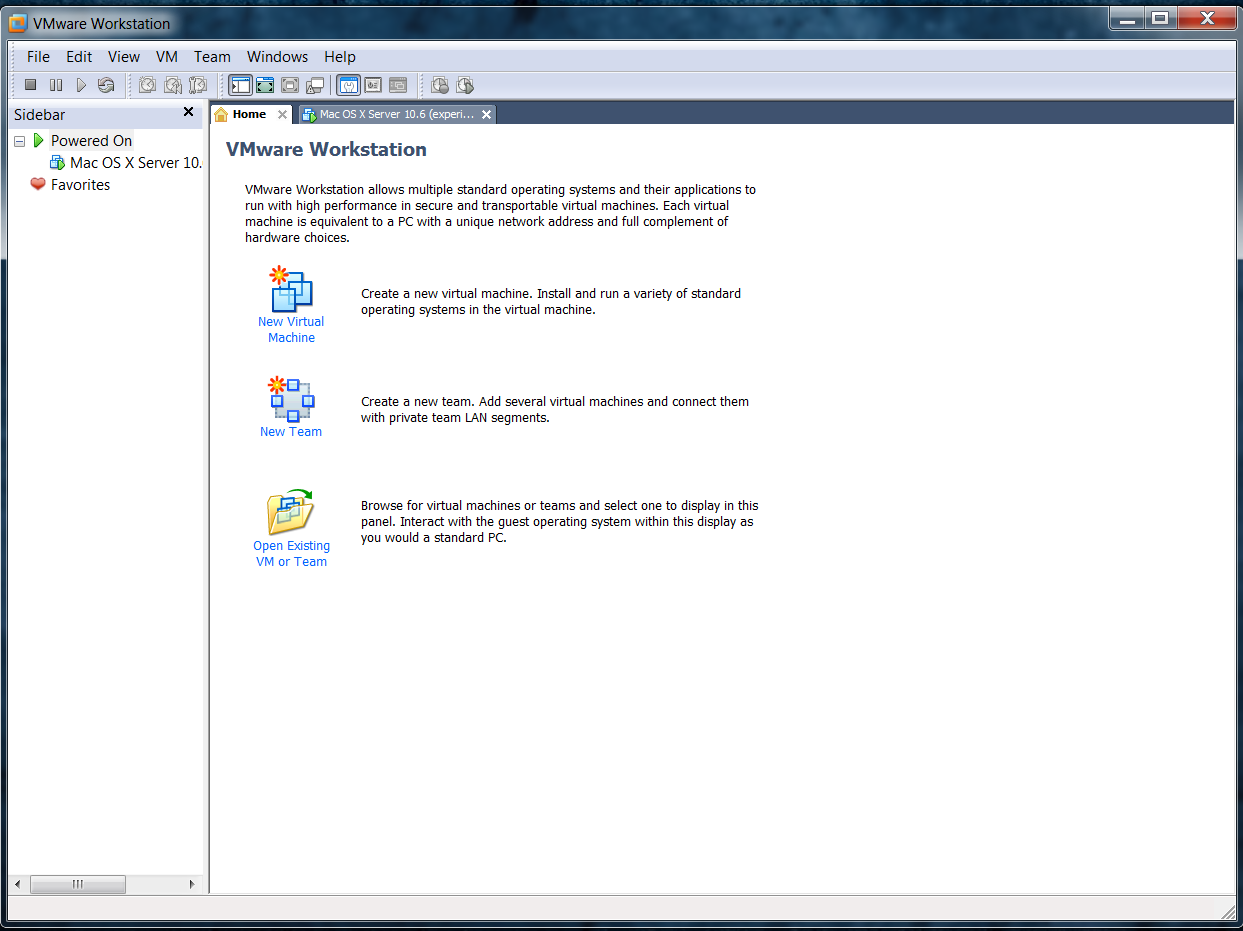Maximize the VMware Workstation window
Screen dimensions: 1243x931
click(x=1159, y=17)
